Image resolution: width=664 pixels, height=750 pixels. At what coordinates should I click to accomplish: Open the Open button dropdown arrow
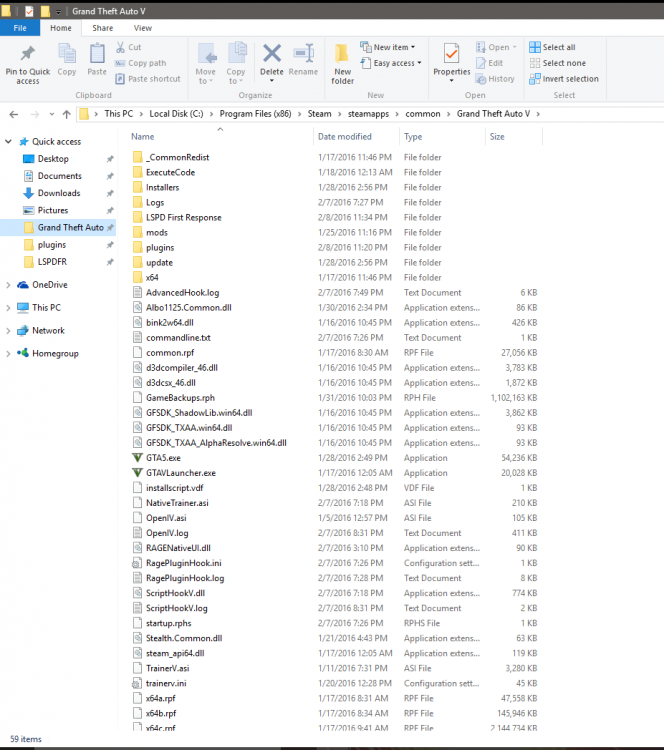pyautogui.click(x=515, y=47)
